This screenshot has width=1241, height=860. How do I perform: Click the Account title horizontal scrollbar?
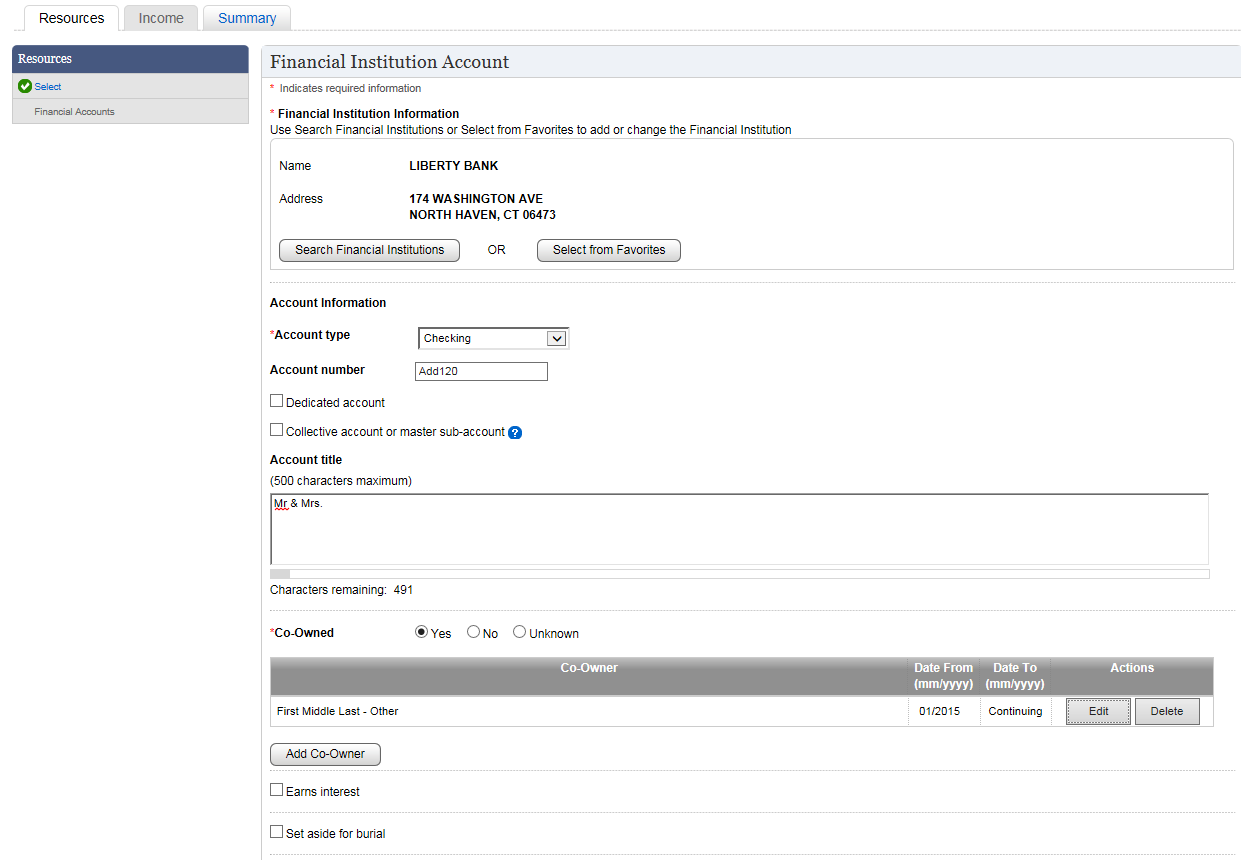click(x=739, y=574)
